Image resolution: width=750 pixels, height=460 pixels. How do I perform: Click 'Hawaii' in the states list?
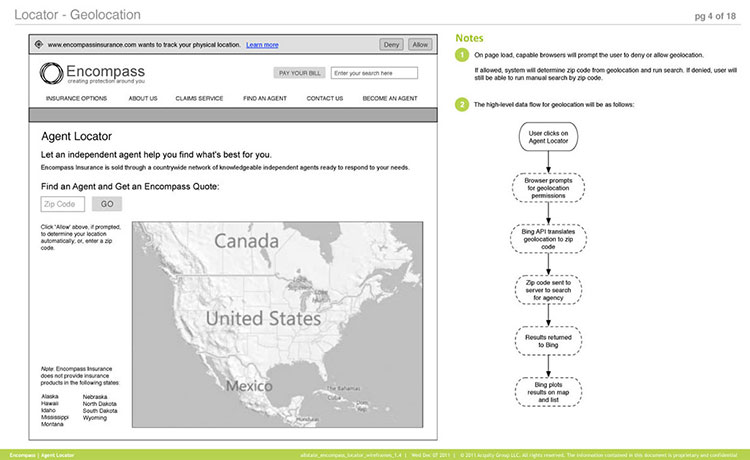point(50,404)
